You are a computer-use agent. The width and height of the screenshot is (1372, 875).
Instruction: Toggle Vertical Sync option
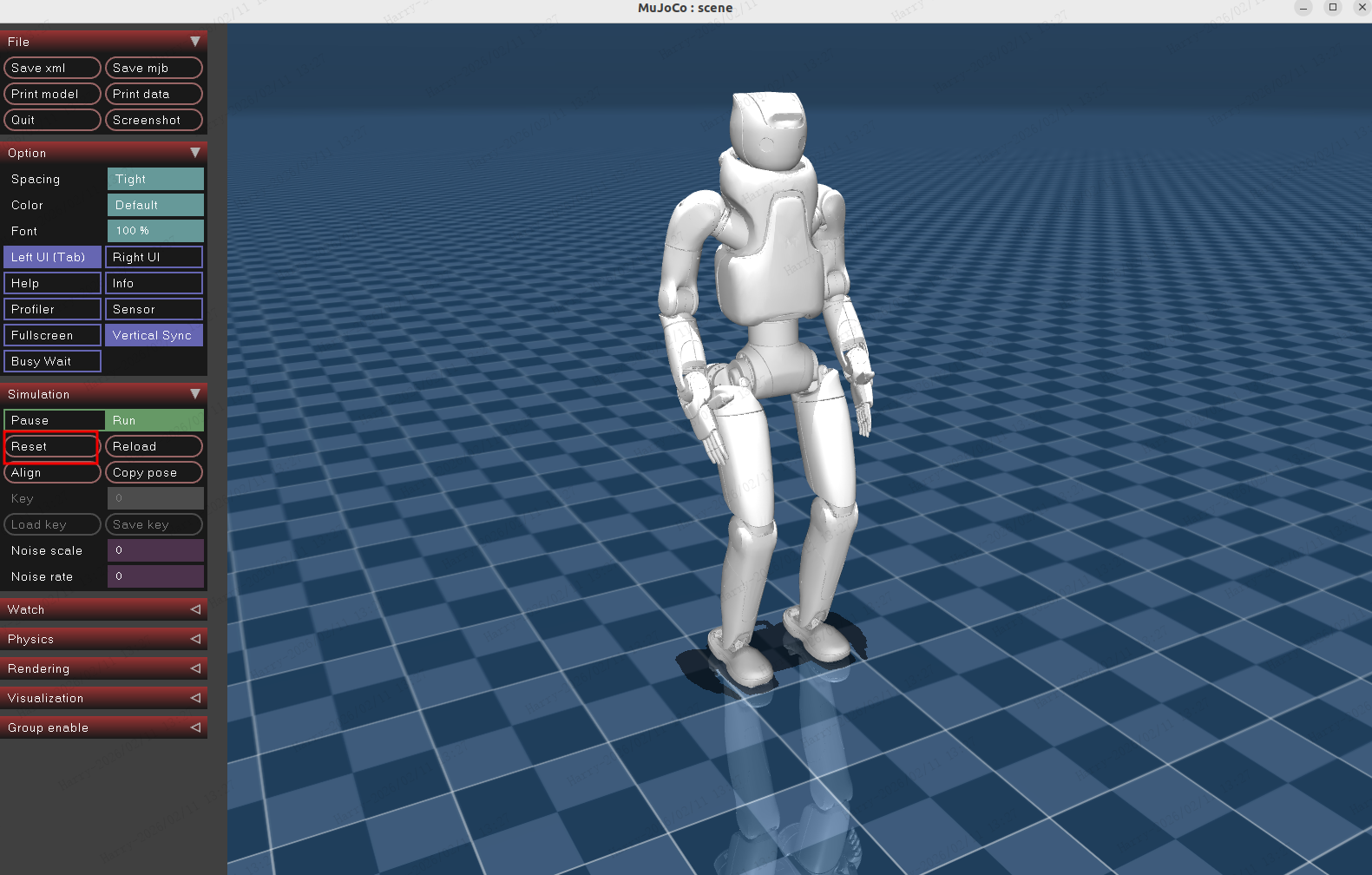[x=154, y=335]
